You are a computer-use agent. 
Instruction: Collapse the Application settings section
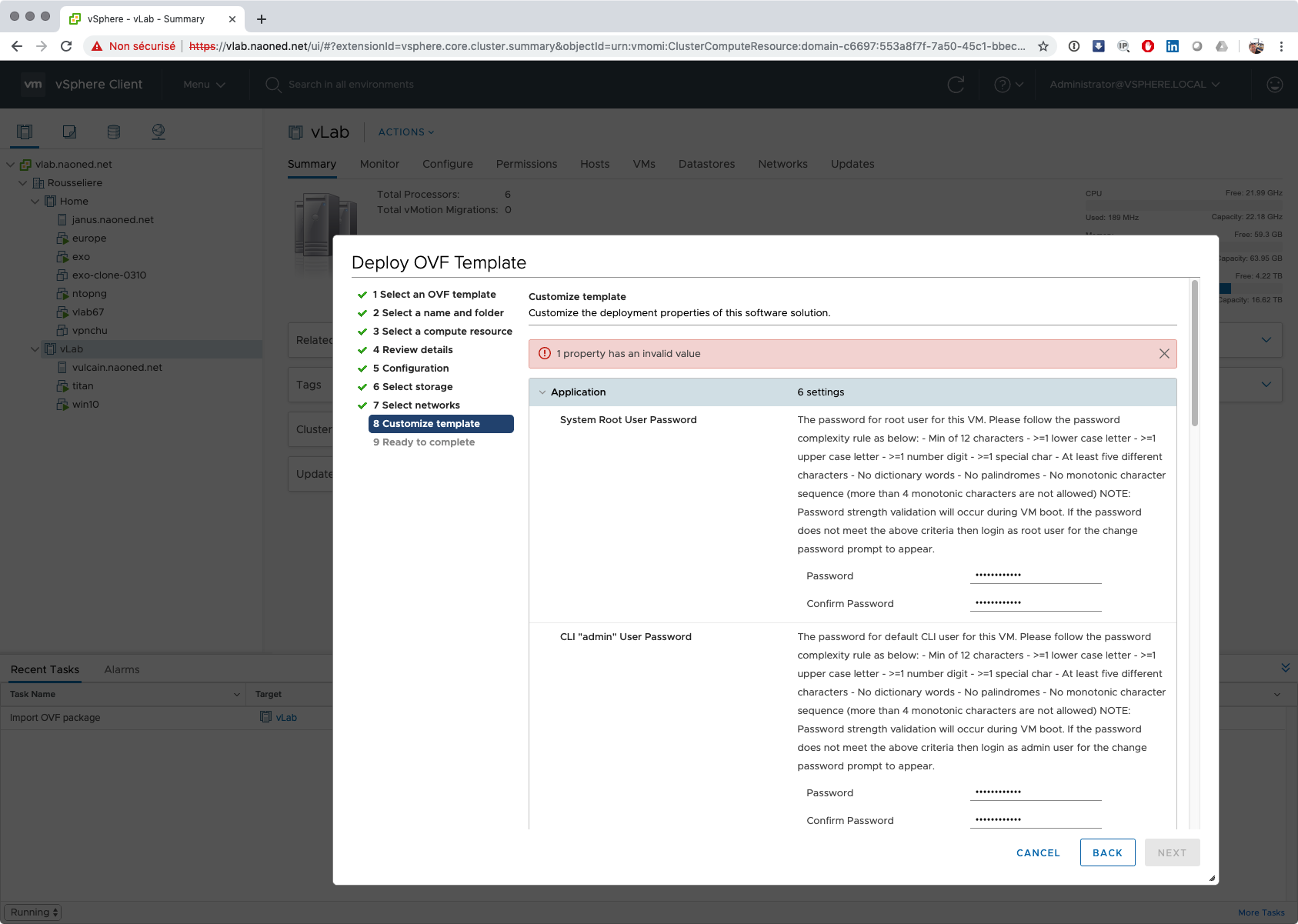(542, 392)
